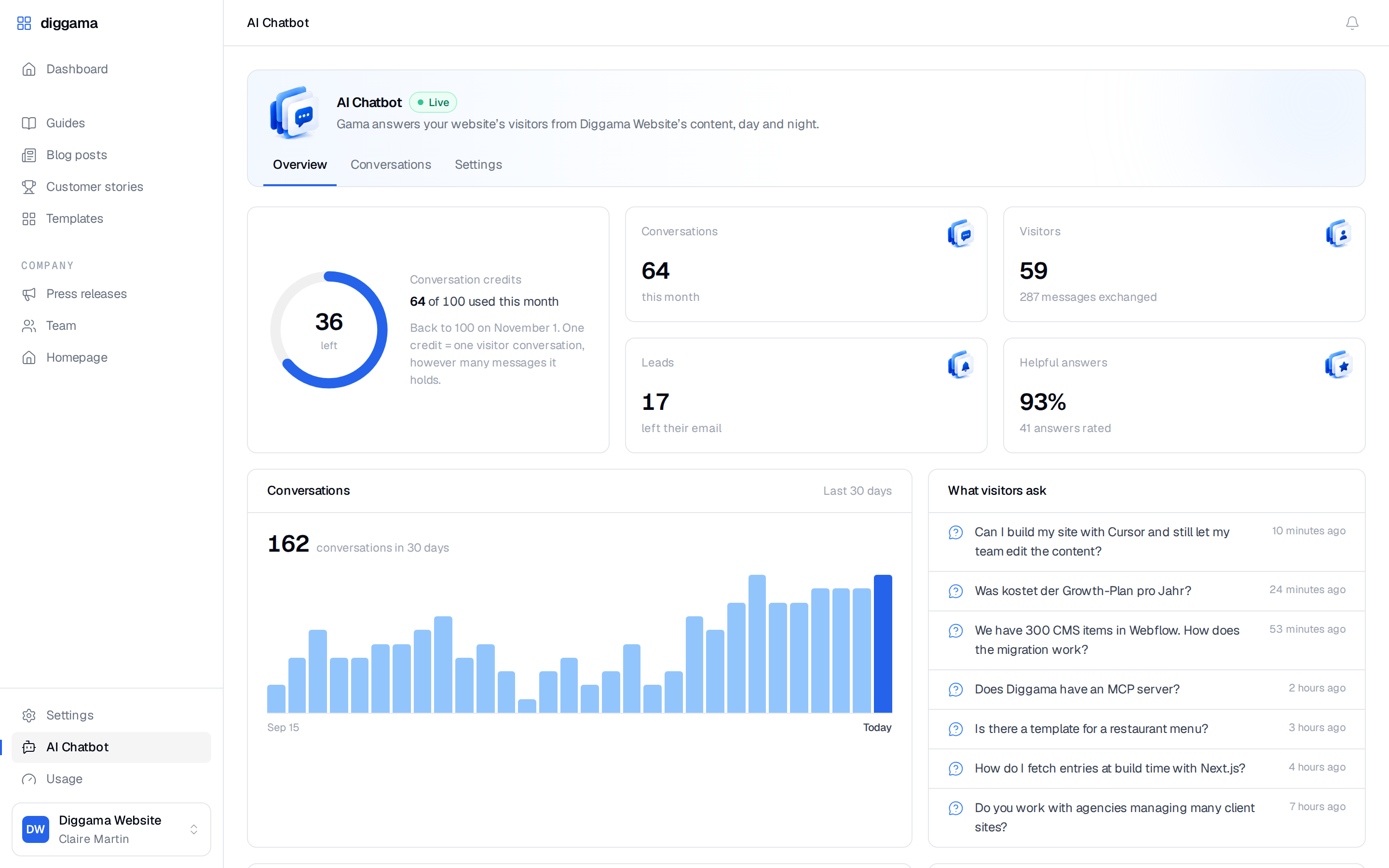Click the Leads 17 stat card
This screenshot has height=868, width=1389.
click(806, 395)
